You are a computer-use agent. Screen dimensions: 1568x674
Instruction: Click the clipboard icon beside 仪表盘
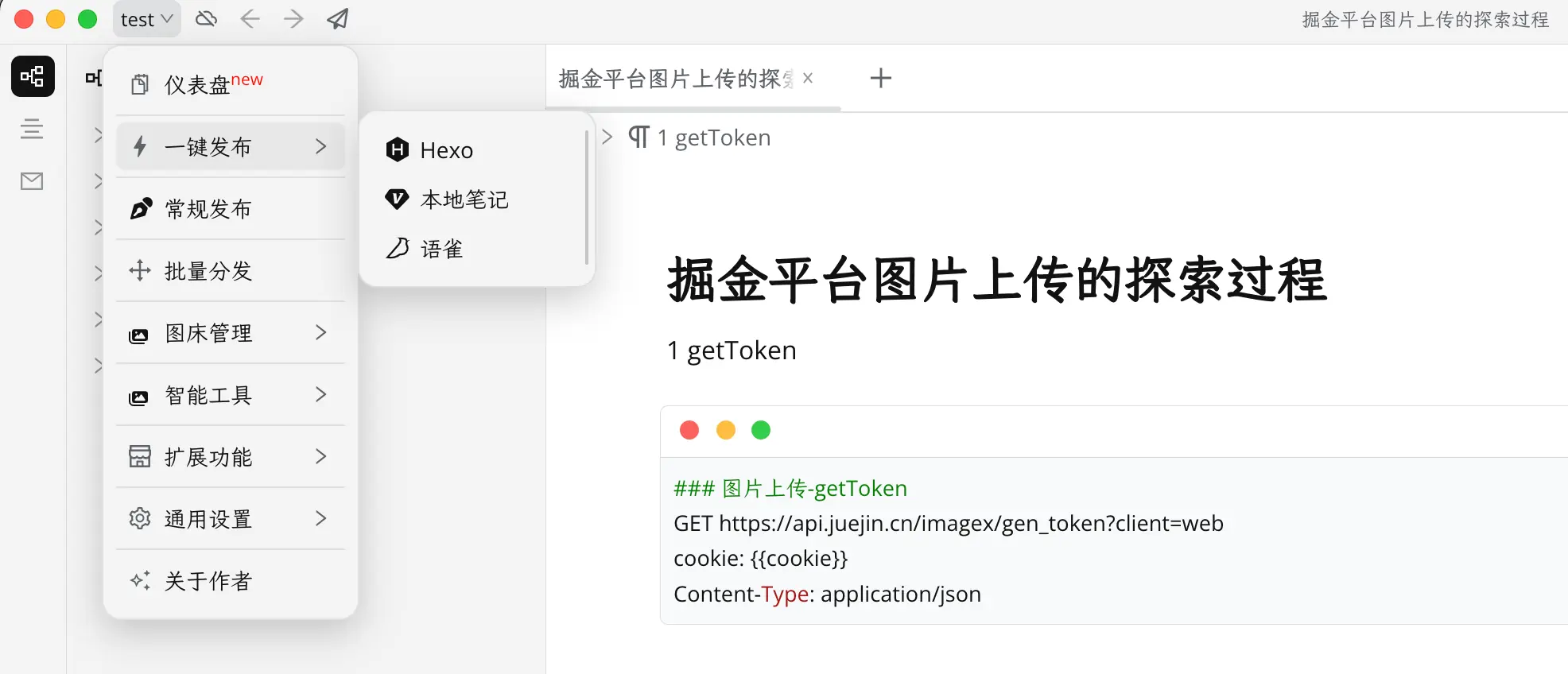[140, 84]
